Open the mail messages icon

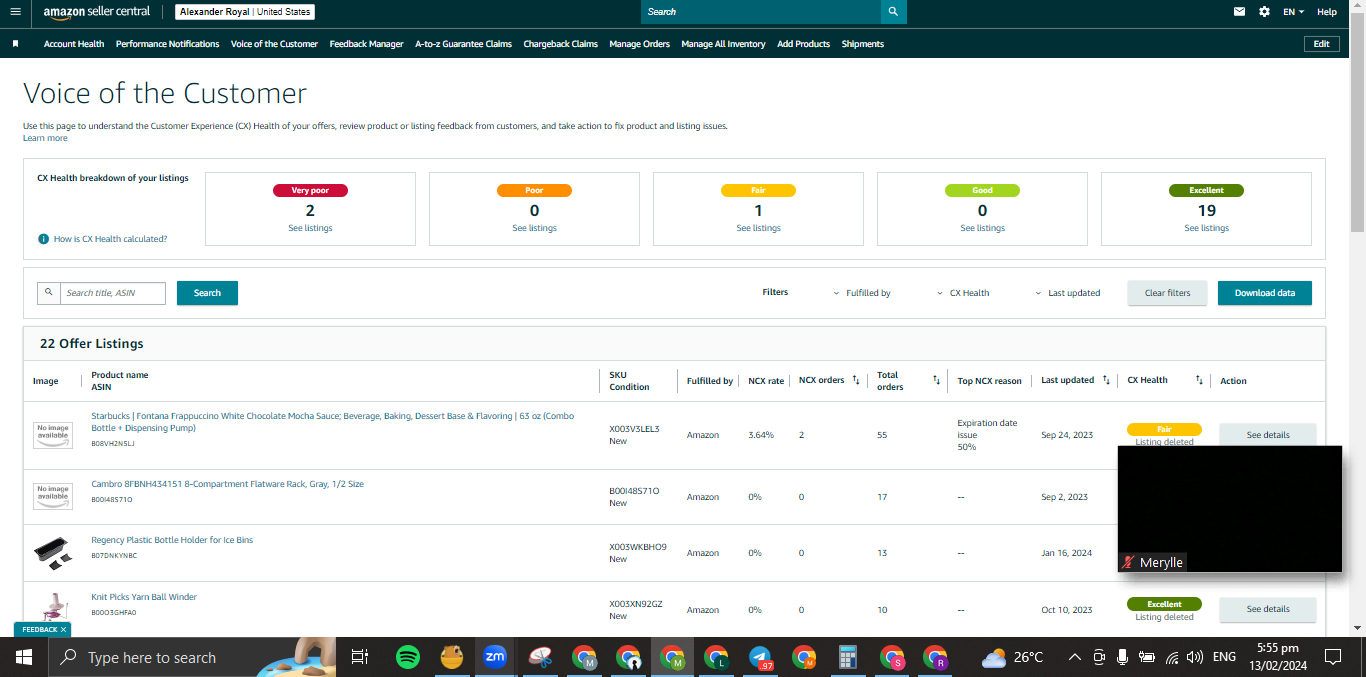(1240, 12)
